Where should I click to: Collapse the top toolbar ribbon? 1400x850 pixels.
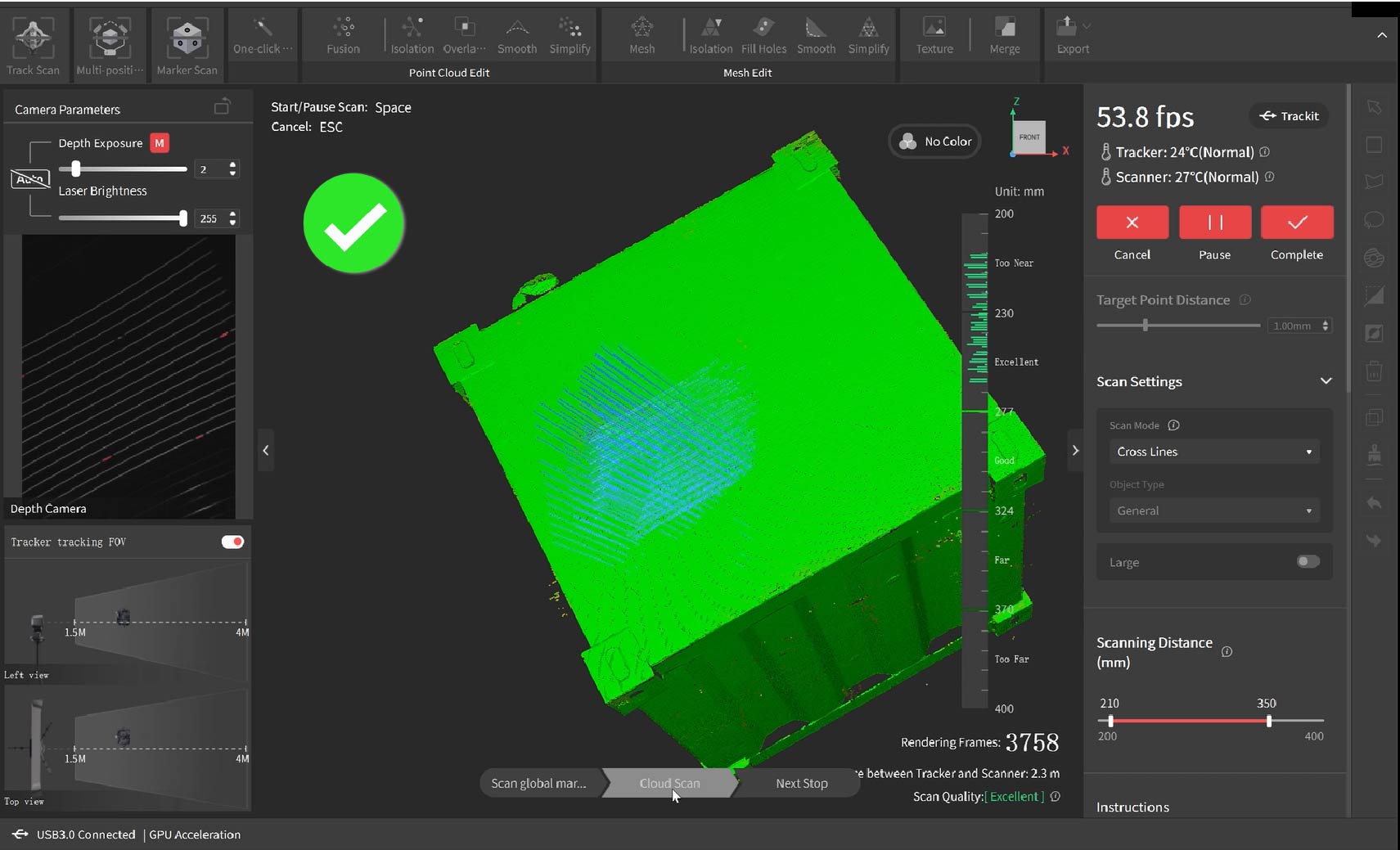1381,35
